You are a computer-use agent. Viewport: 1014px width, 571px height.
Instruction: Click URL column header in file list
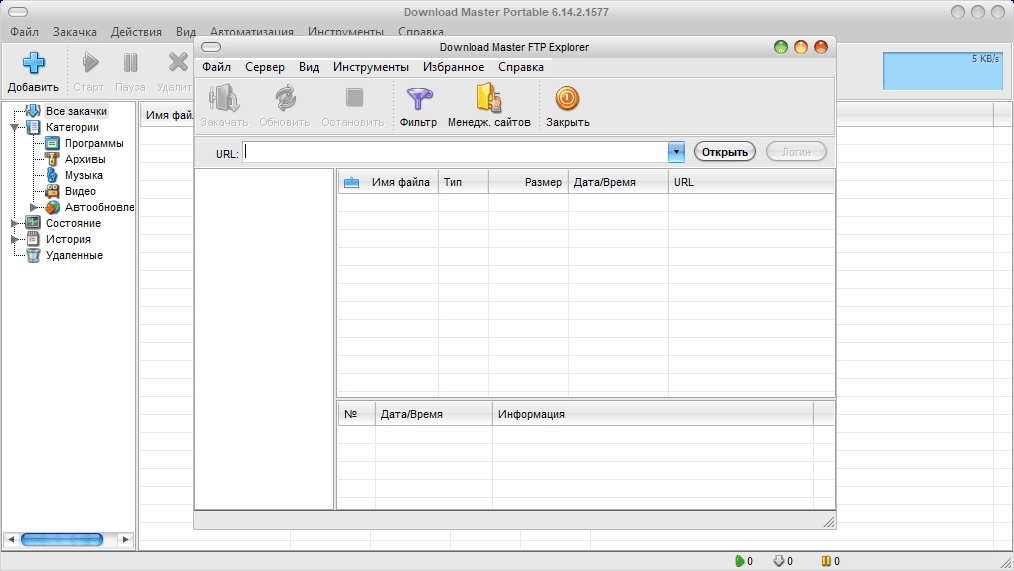751,182
